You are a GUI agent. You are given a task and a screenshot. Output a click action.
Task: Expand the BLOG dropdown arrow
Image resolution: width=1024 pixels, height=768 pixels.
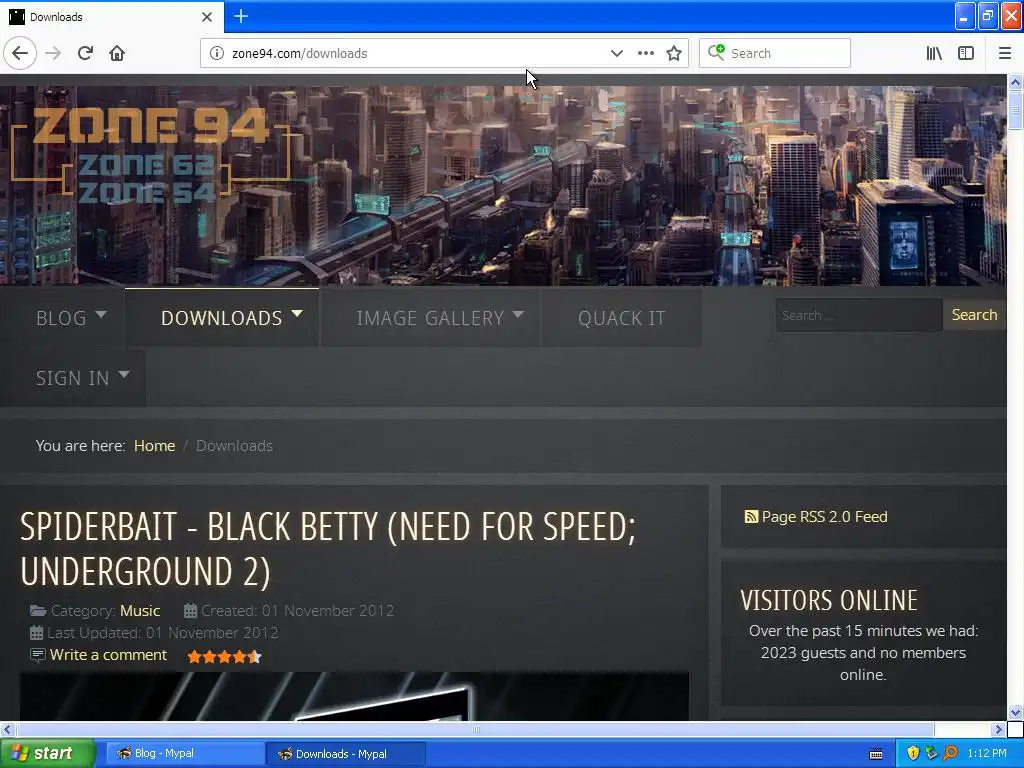[101, 315]
